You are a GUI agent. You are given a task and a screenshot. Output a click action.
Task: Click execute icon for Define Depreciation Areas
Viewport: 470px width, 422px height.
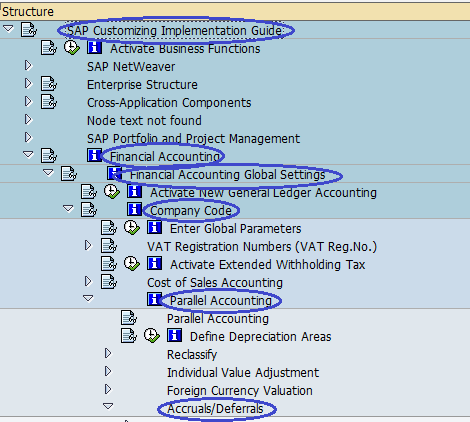coord(152,336)
